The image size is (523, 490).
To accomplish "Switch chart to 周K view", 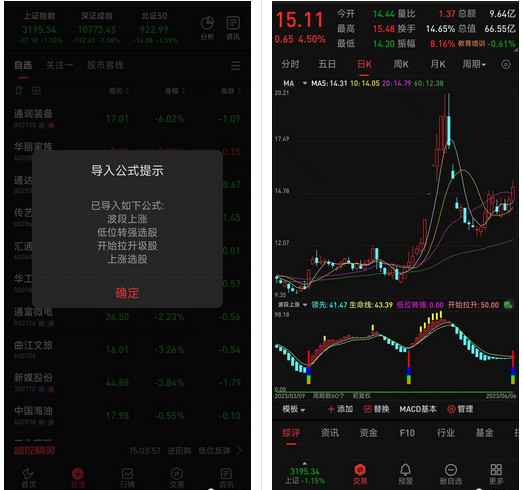I will coord(401,64).
